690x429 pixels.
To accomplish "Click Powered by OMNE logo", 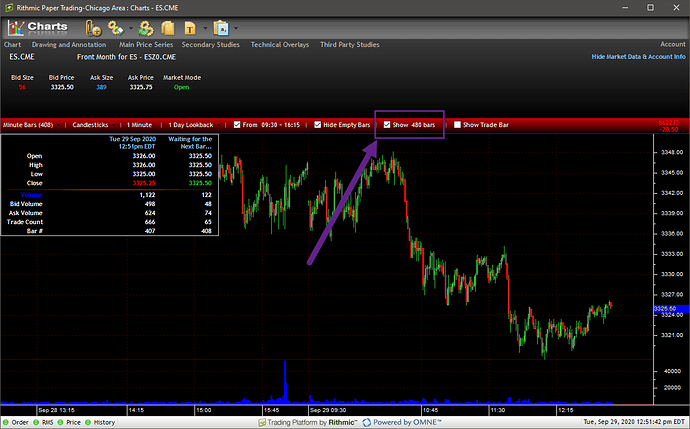I will coord(402,422).
